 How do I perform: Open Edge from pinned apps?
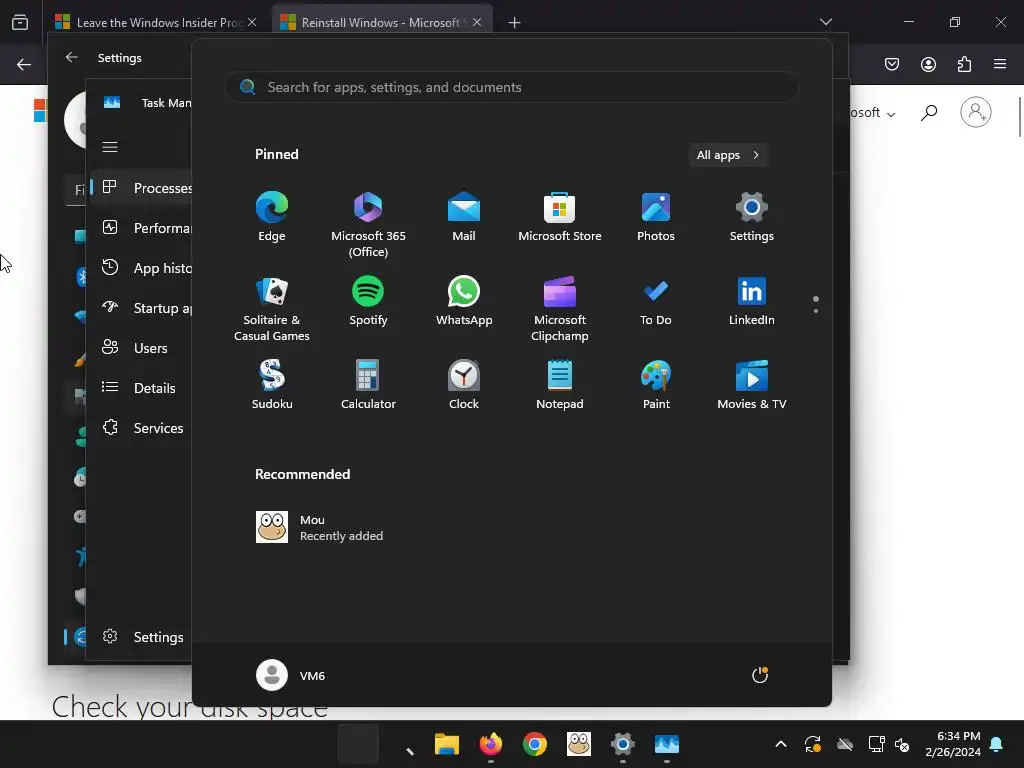(272, 217)
